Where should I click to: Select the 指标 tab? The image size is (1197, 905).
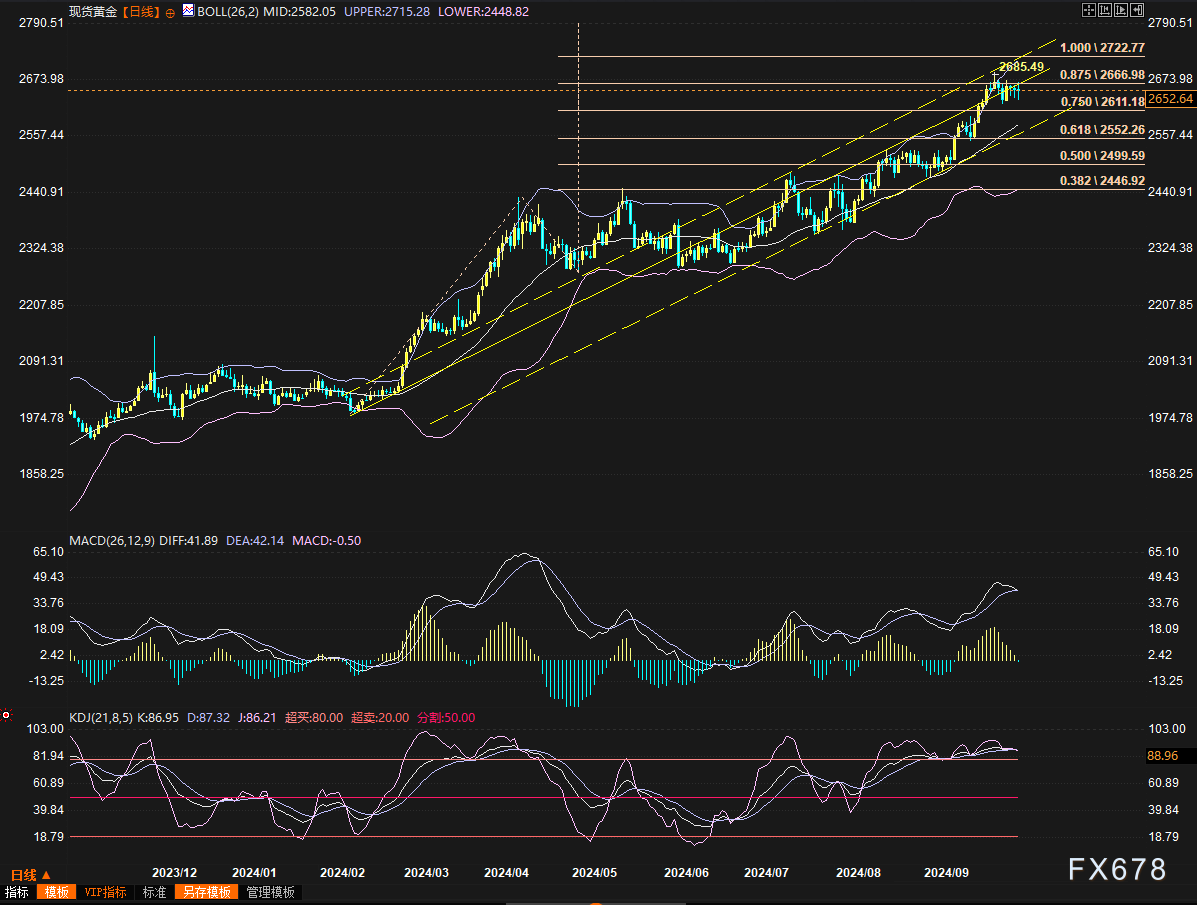pos(17,892)
